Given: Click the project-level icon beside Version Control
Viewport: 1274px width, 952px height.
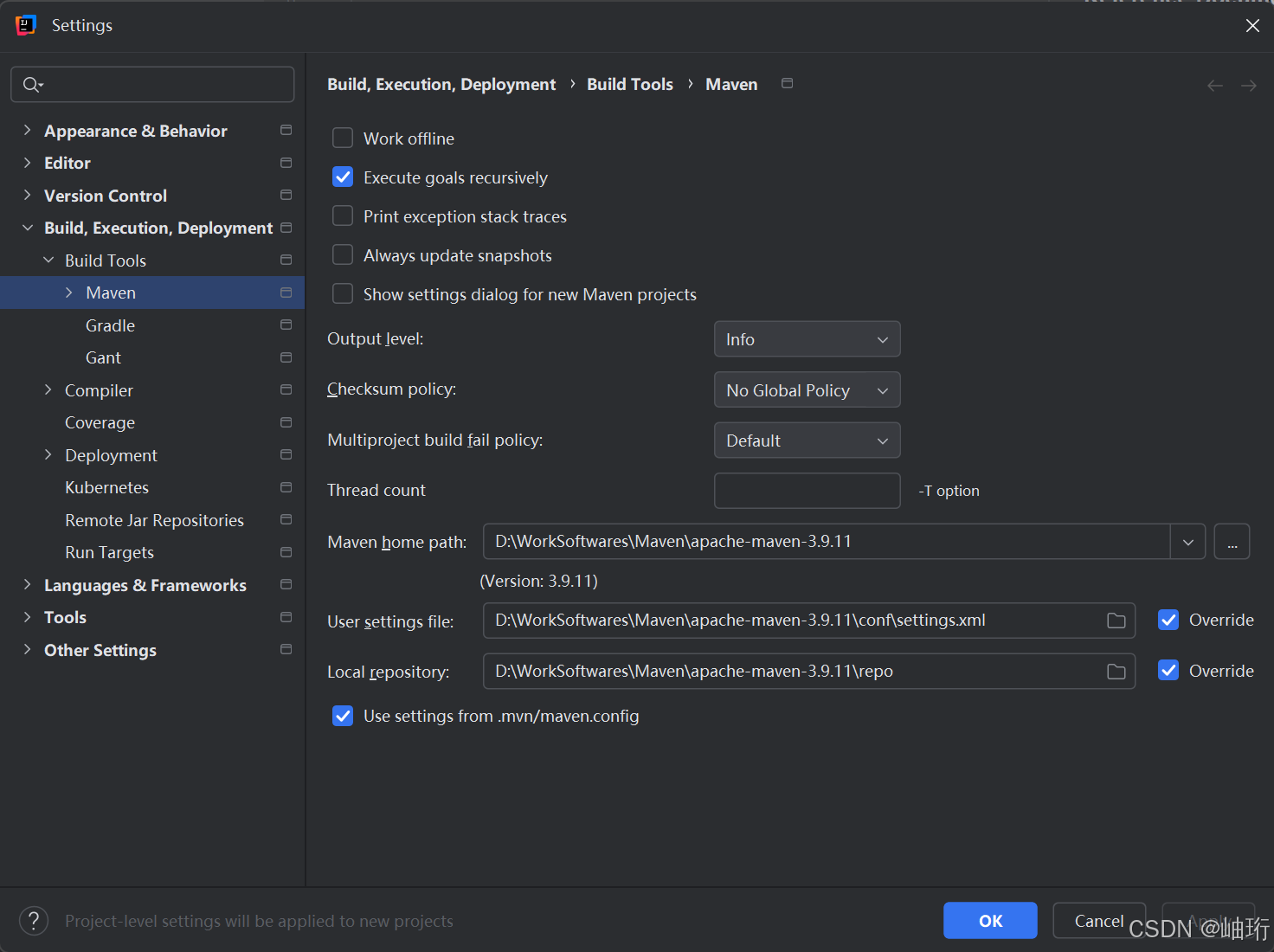Looking at the screenshot, I should (x=286, y=195).
